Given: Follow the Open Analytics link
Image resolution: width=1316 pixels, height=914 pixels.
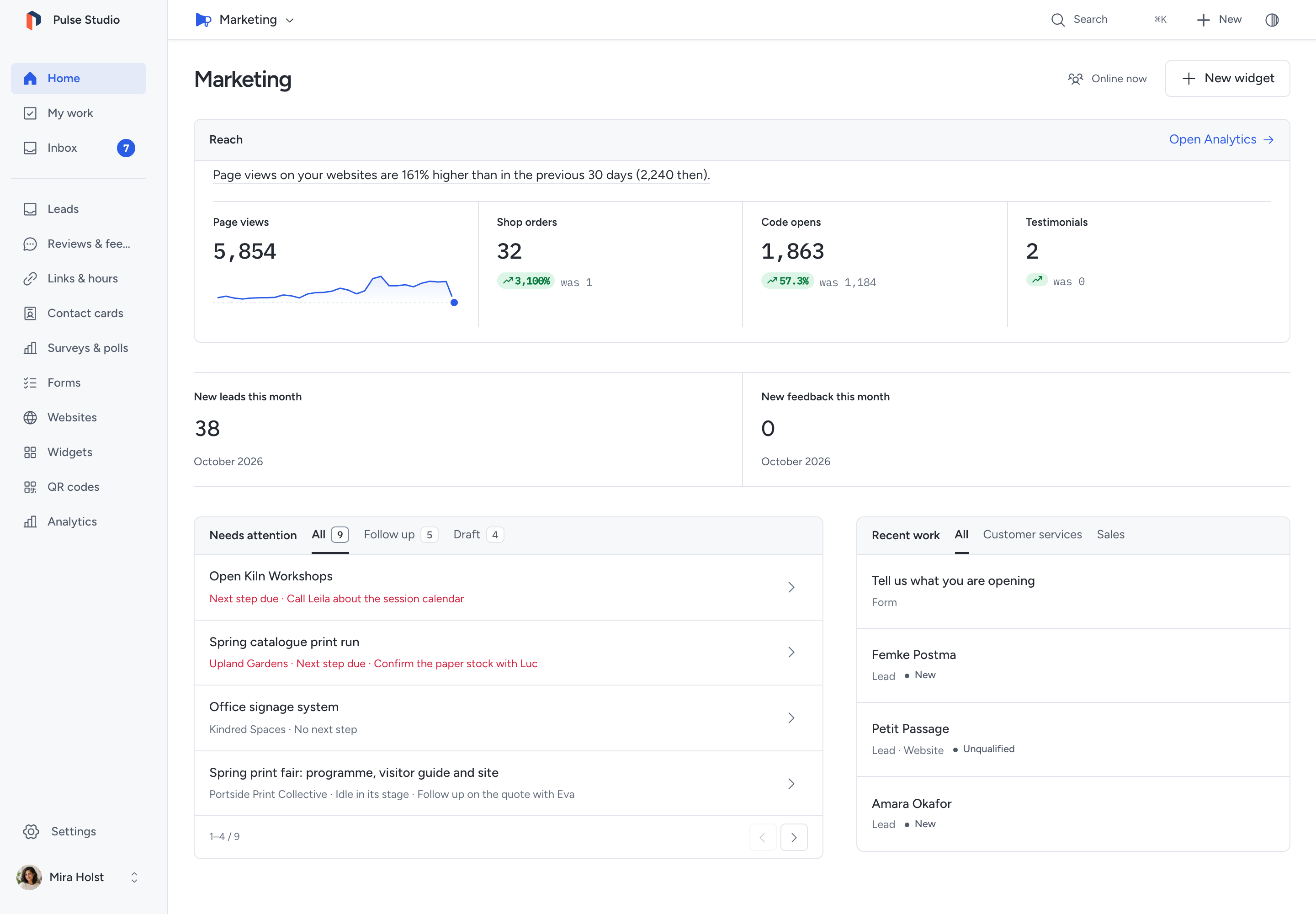Looking at the screenshot, I should tap(1221, 140).
